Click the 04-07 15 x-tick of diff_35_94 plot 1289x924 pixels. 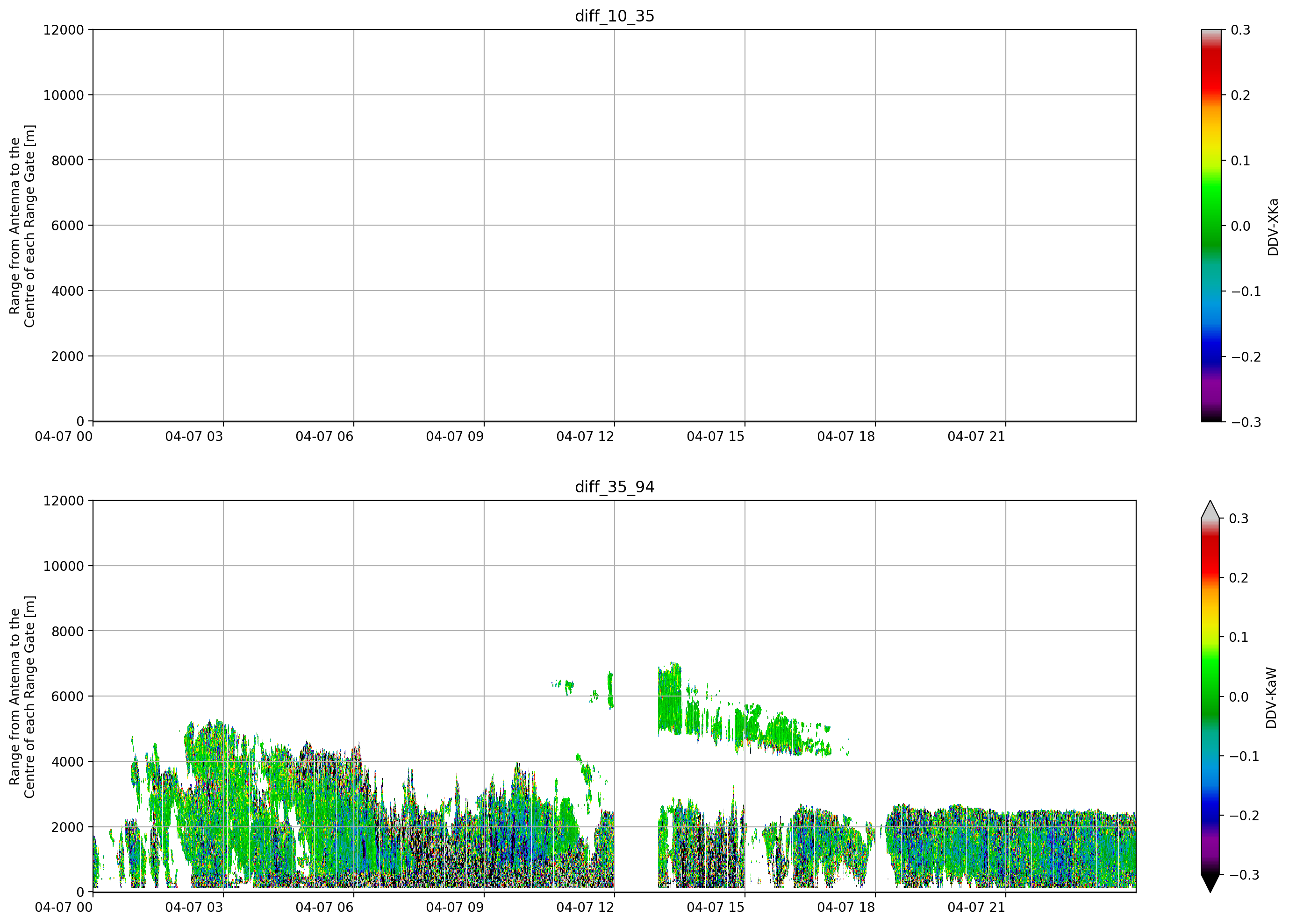click(x=716, y=907)
